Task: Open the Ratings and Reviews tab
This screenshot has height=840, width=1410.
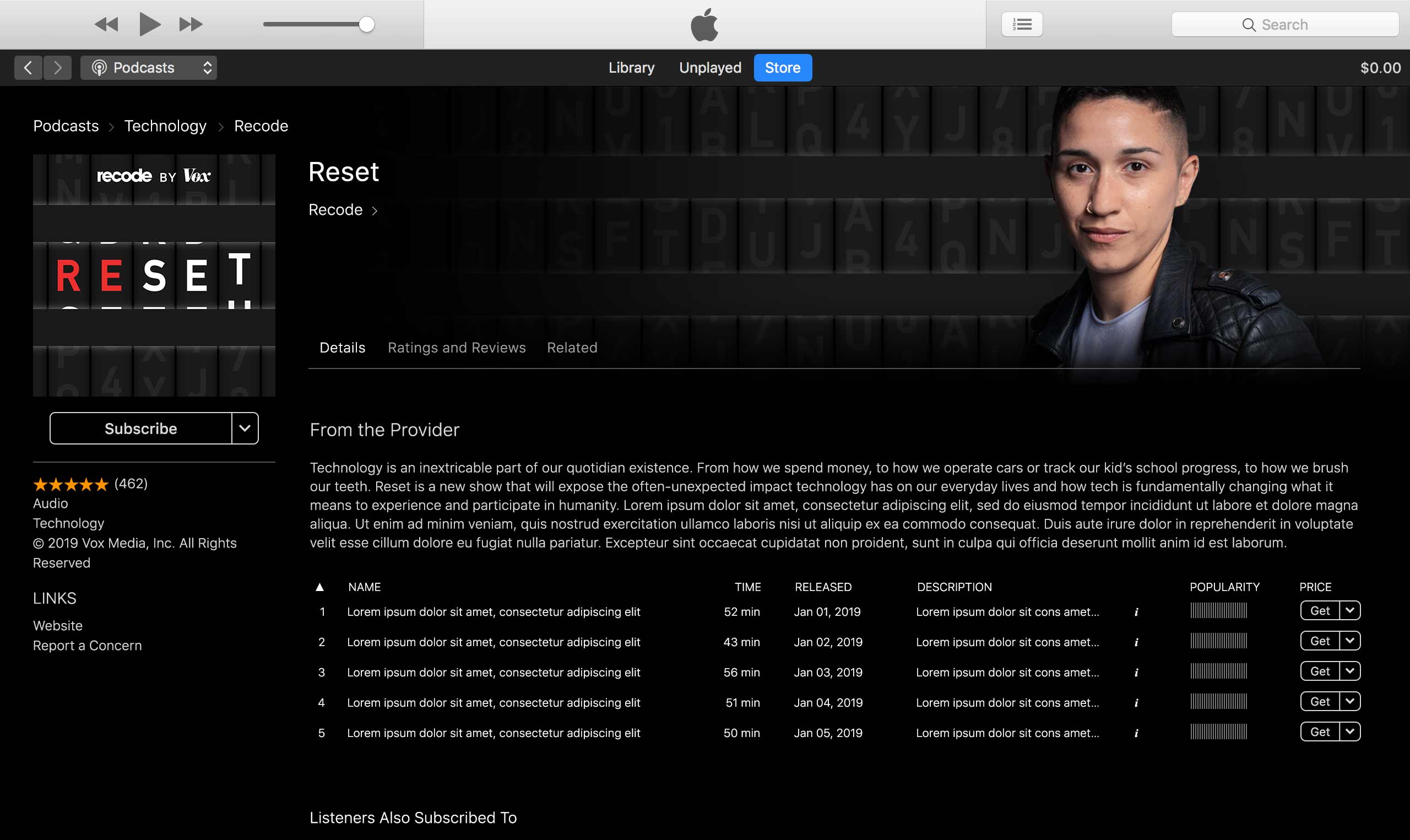Action: (x=457, y=348)
